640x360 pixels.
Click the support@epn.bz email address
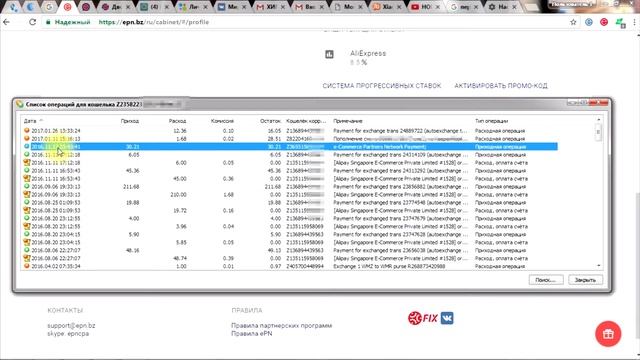(71, 325)
